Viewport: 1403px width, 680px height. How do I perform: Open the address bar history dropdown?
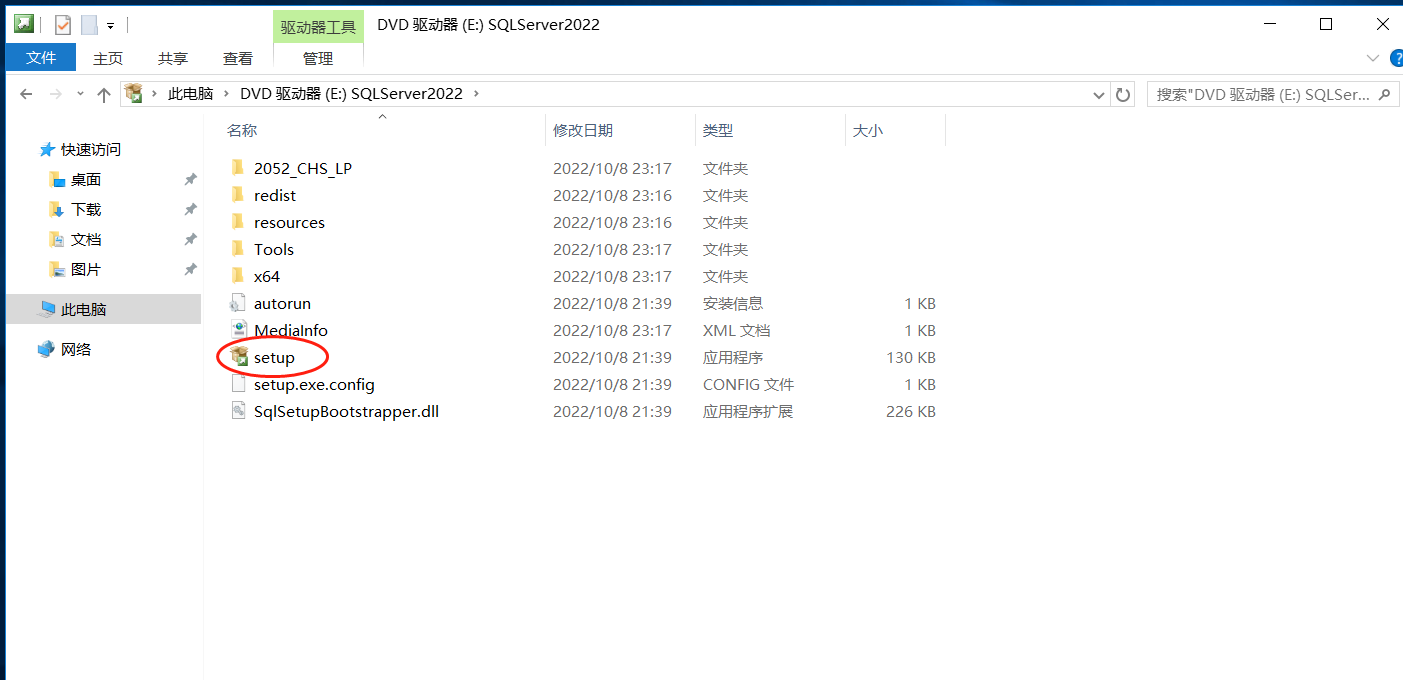pos(1100,94)
